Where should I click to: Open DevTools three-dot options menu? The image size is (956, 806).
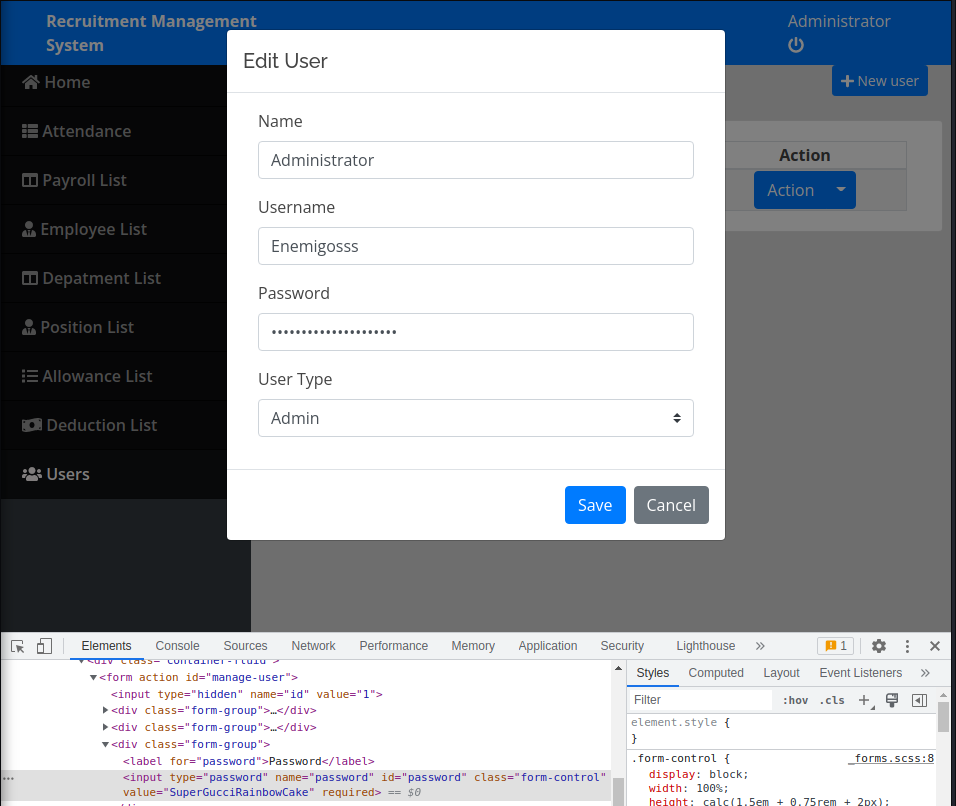coord(907,646)
